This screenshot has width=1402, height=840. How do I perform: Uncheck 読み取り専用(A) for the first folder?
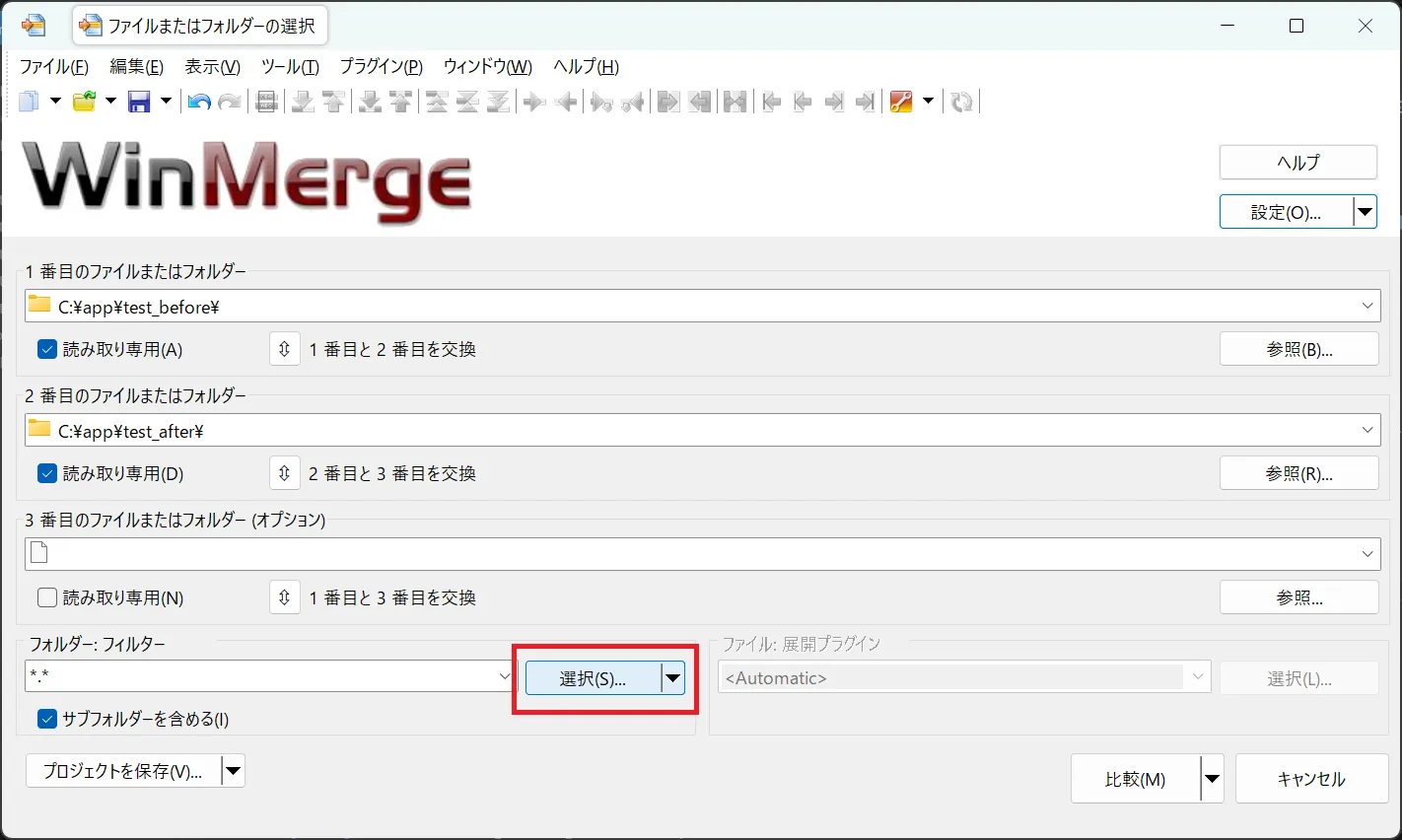click(47, 349)
